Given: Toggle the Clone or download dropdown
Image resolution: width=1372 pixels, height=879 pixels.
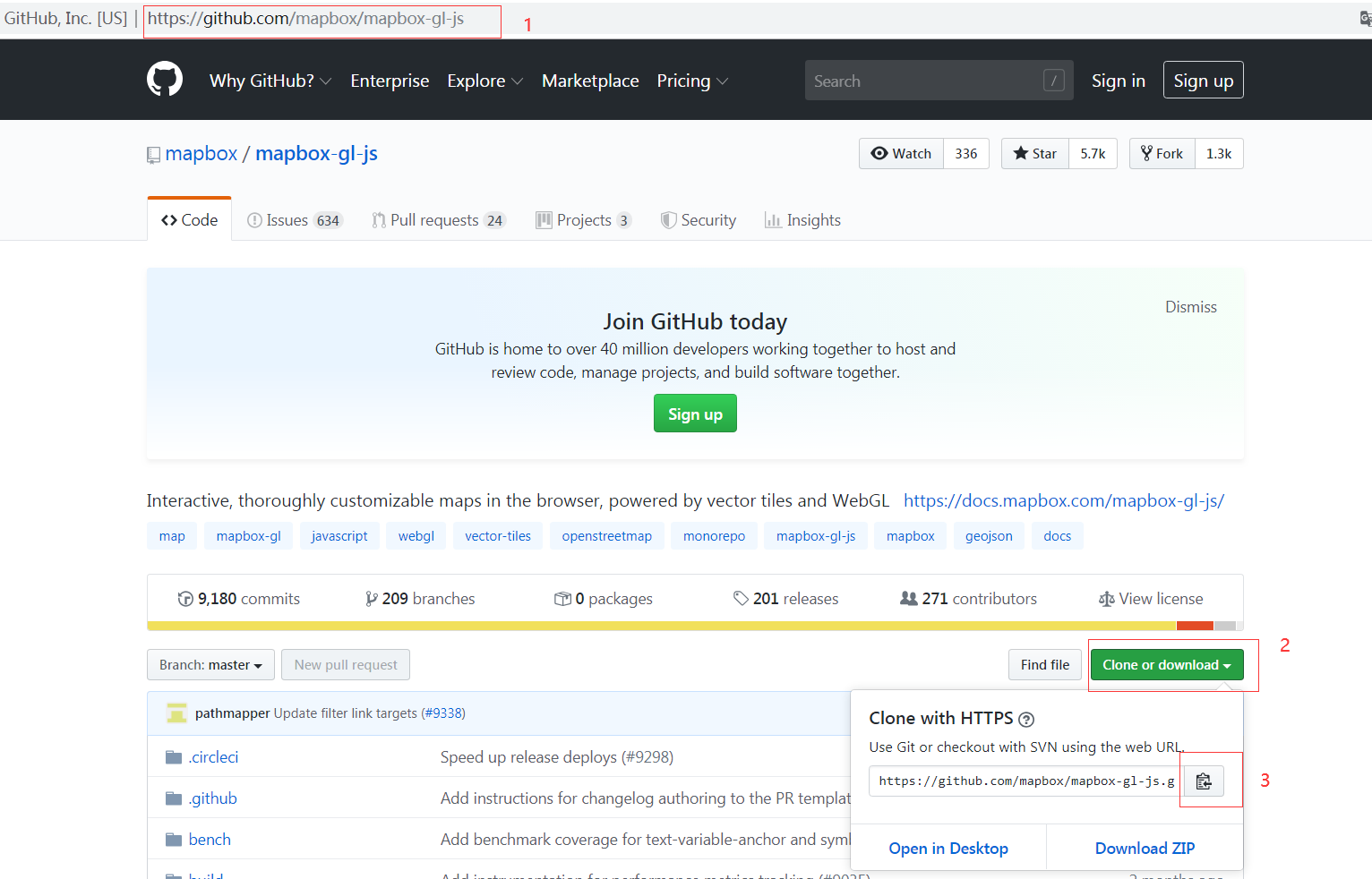Looking at the screenshot, I should pos(1167,665).
